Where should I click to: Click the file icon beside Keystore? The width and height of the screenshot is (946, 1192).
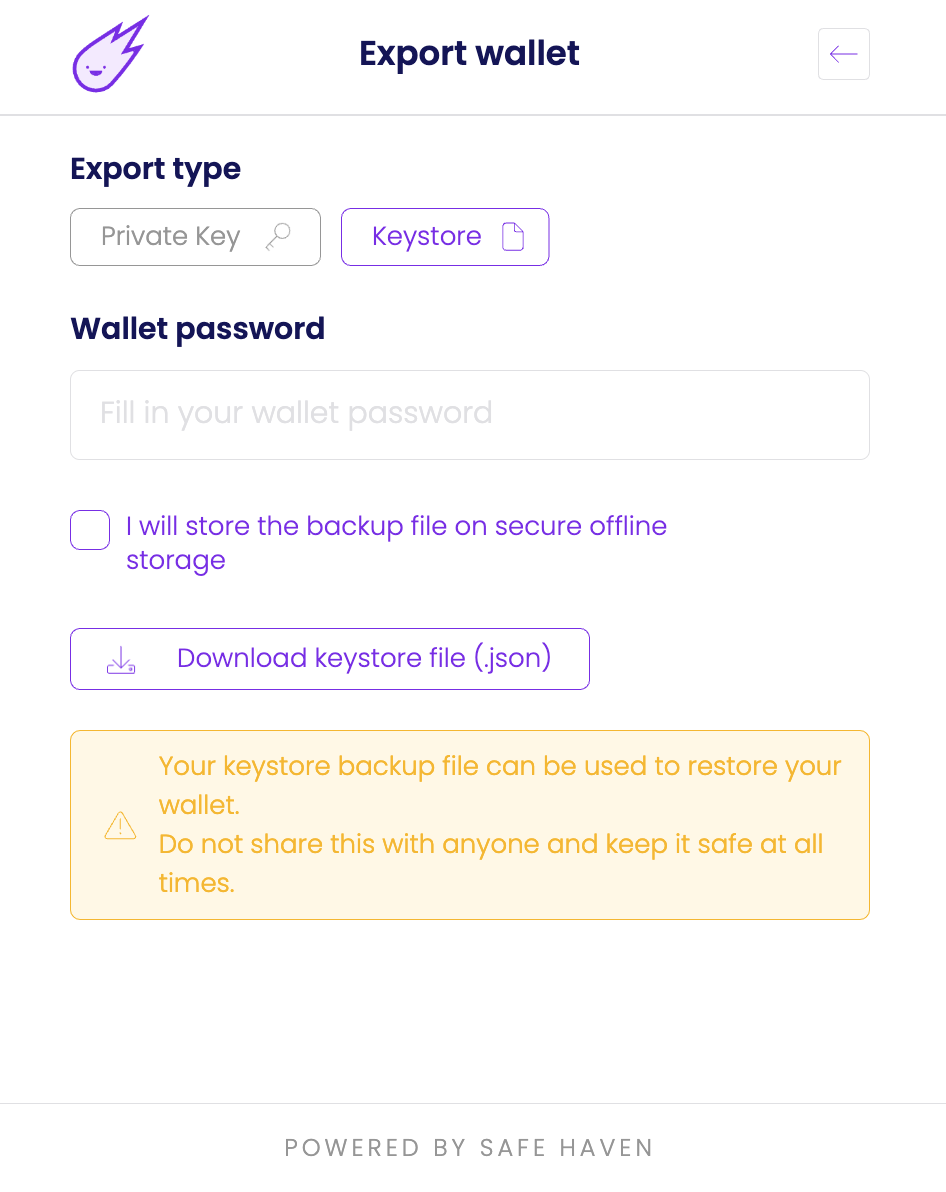click(512, 237)
